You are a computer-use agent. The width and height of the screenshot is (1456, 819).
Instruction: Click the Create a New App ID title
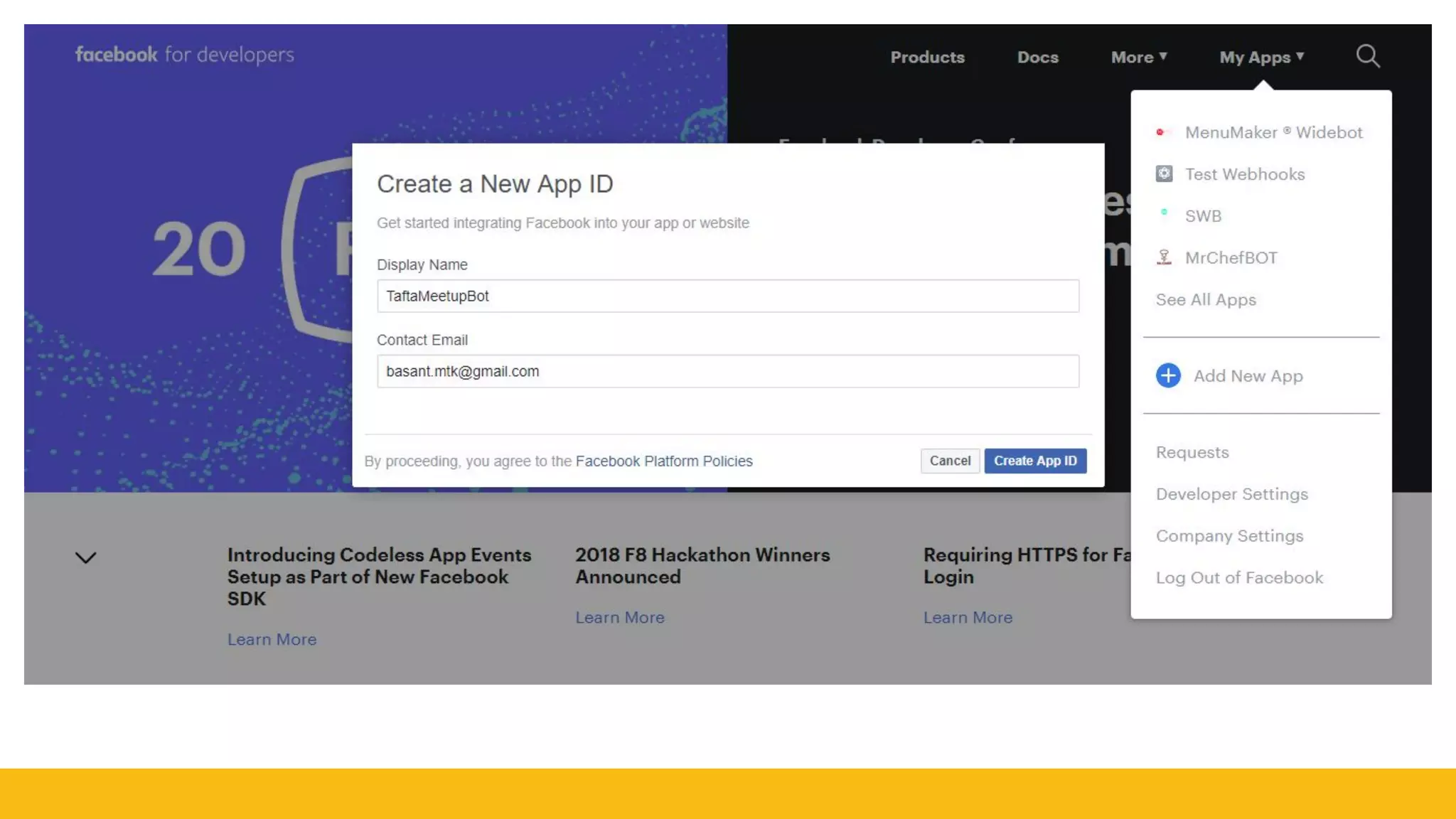click(x=495, y=184)
